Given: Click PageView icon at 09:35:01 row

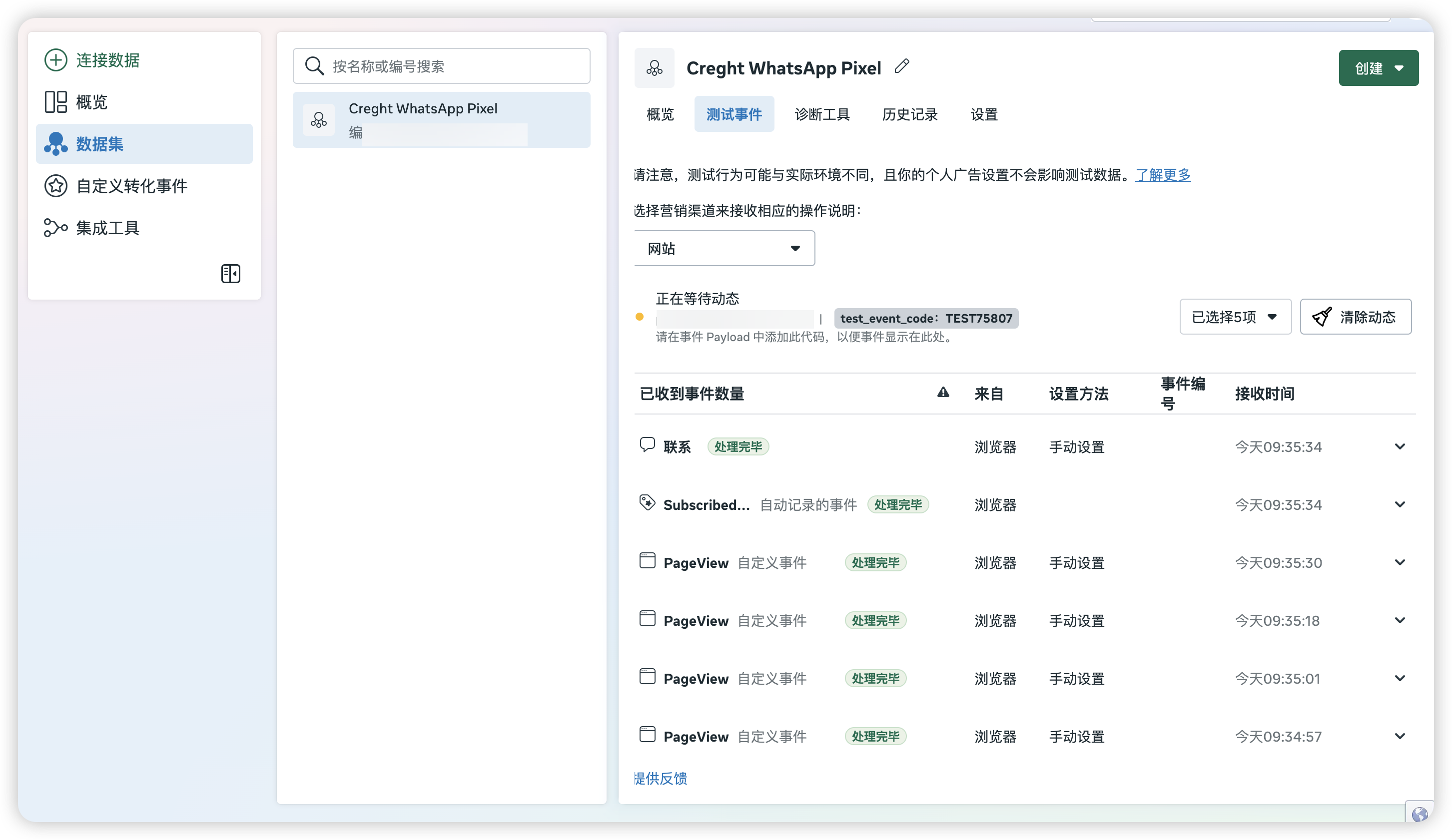Looking at the screenshot, I should point(647,677).
